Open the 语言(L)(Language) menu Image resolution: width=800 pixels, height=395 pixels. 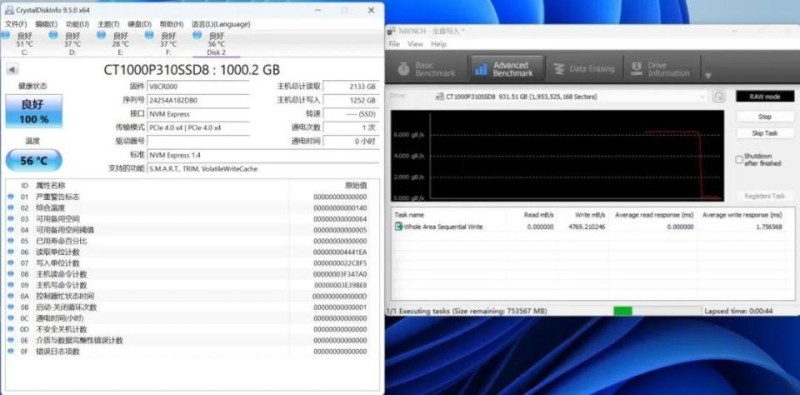pos(220,24)
